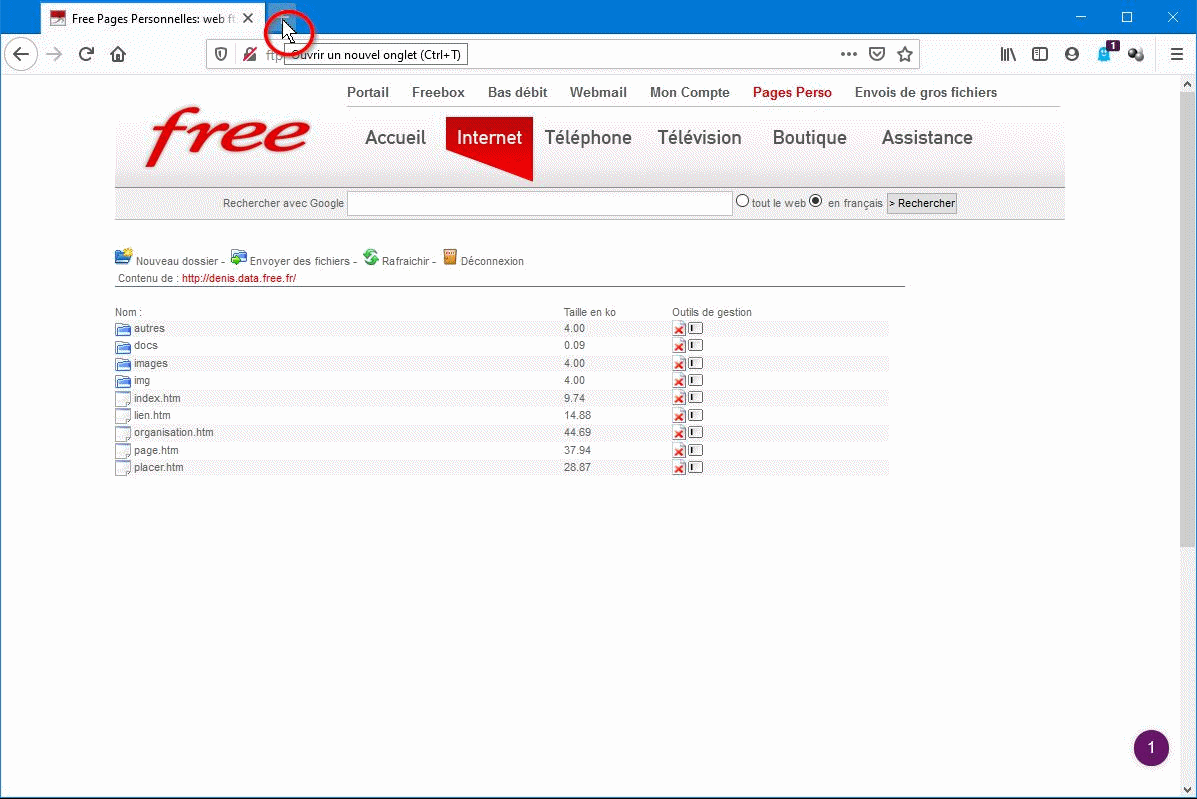Screen dimensions: 1197x799
Task: Show the sidebars panel icon
Action: tap(1040, 54)
